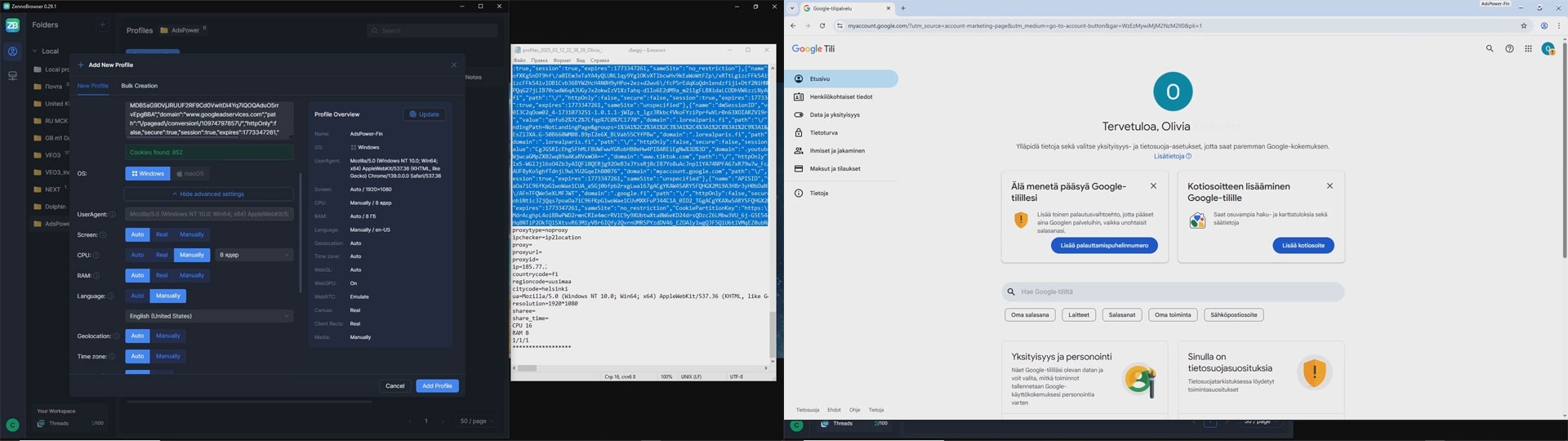Click Add Profile button
This screenshot has width=1568, height=441.
[437, 386]
